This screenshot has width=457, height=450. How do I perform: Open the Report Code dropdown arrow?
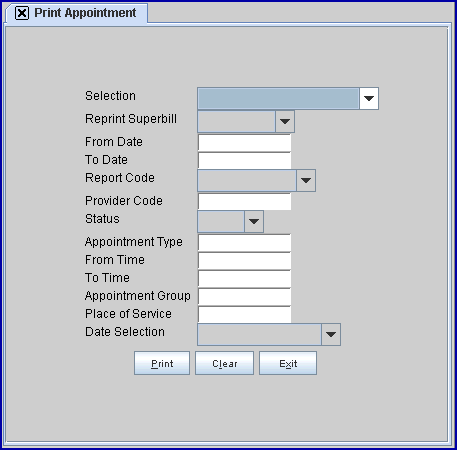[306, 180]
